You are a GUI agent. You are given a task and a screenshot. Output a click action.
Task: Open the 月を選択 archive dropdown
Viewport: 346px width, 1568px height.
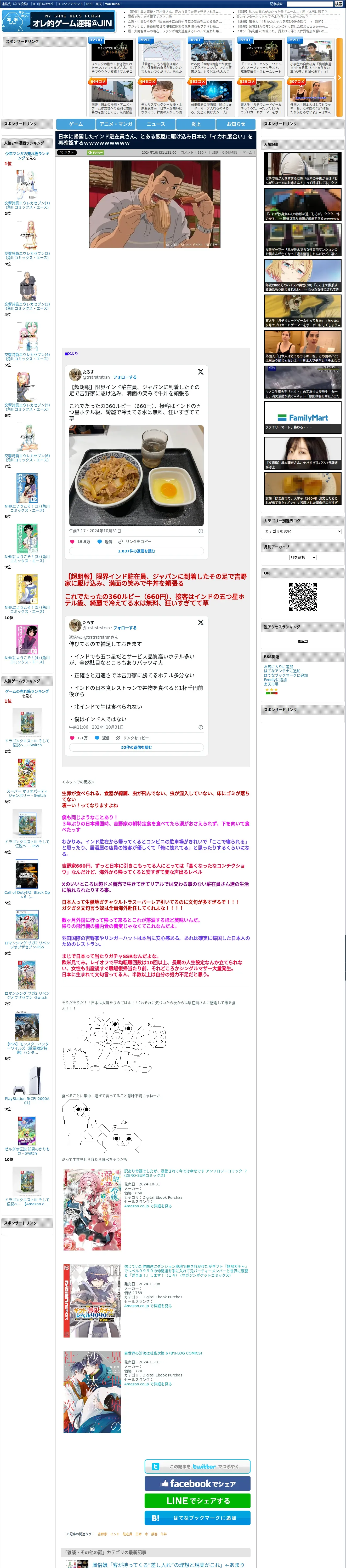tap(303, 558)
